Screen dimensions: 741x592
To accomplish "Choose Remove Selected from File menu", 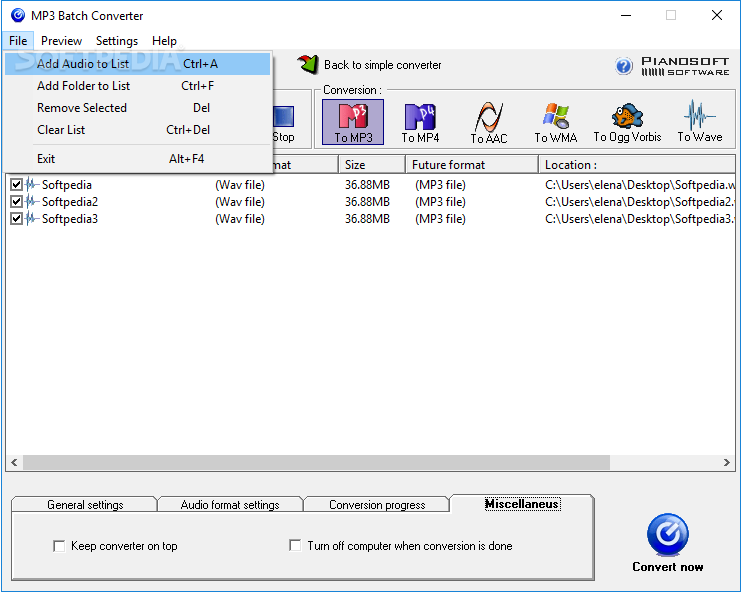I will click(138, 108).
